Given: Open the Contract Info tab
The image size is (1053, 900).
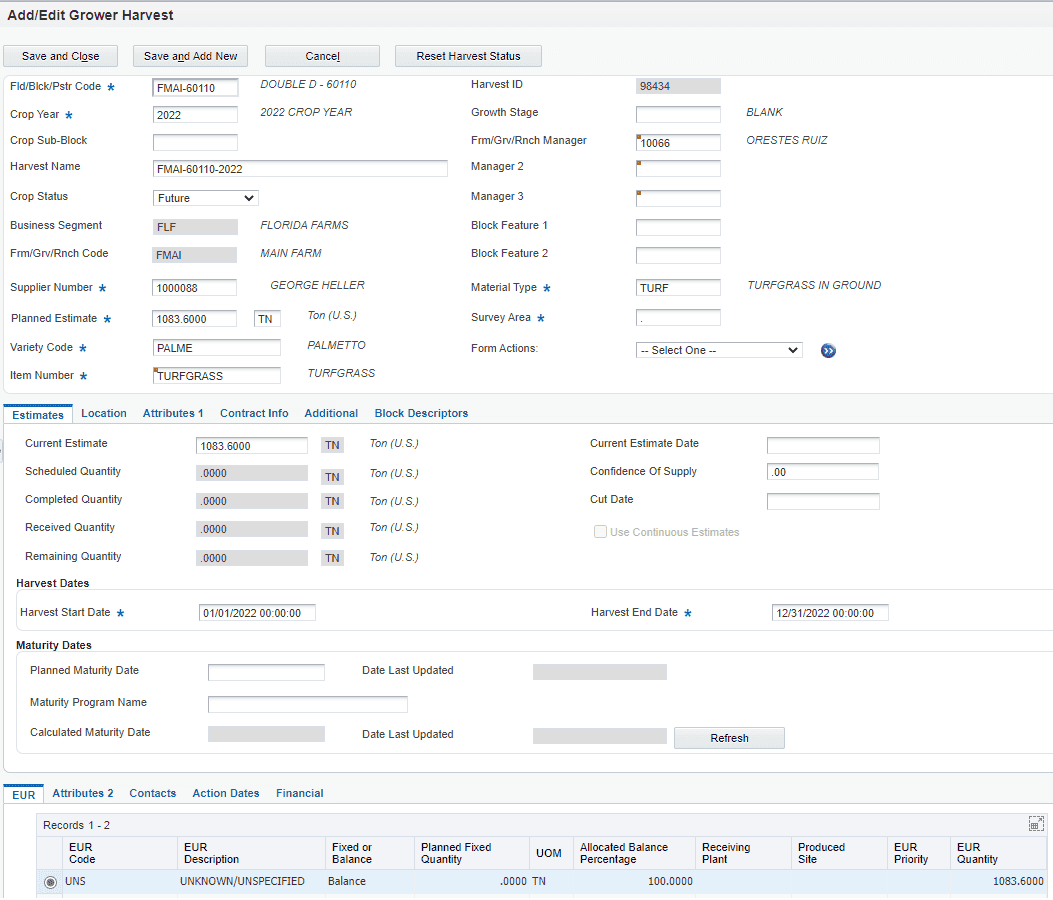Looking at the screenshot, I should [x=254, y=413].
